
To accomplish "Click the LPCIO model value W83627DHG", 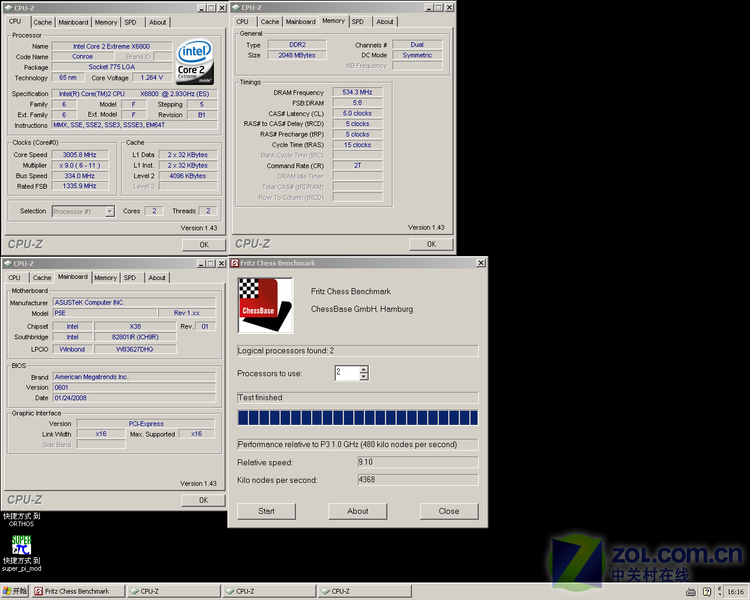I will click(x=135, y=349).
